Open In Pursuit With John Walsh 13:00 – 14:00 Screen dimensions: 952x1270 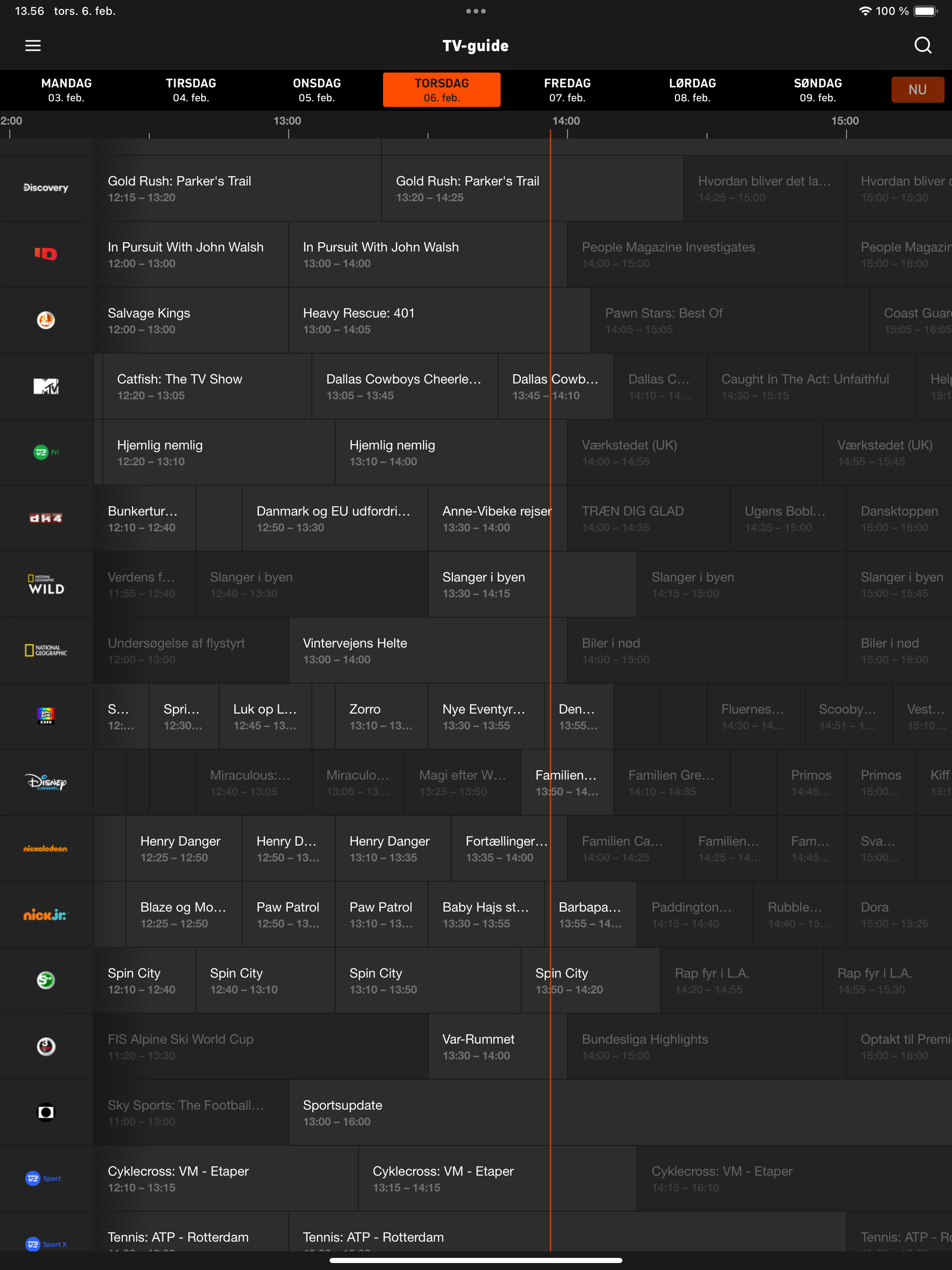[x=428, y=254]
